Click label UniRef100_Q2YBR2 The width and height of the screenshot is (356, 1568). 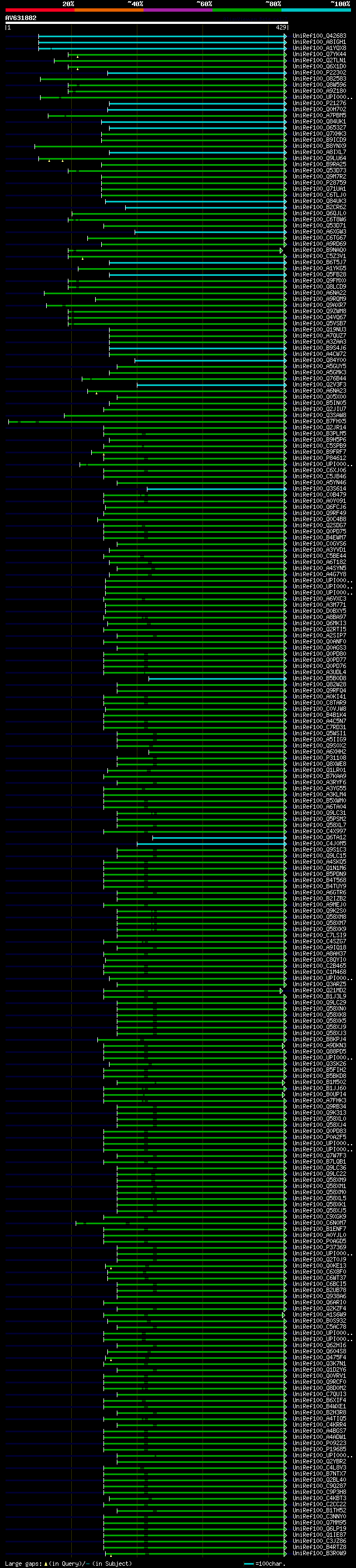point(319,1461)
